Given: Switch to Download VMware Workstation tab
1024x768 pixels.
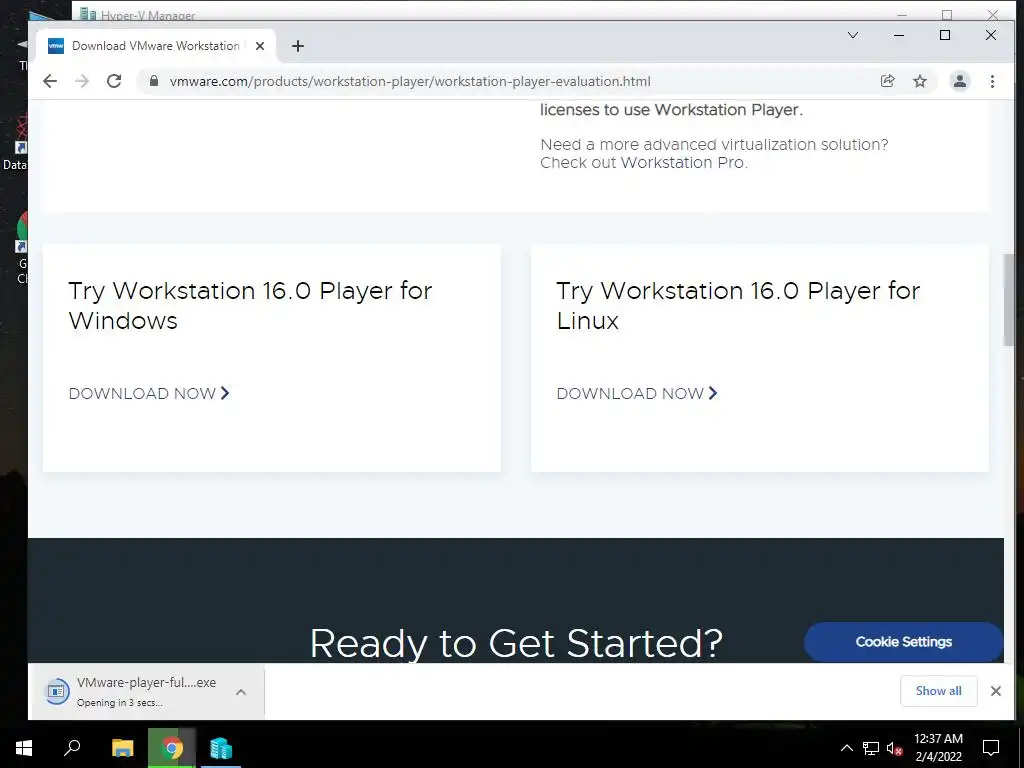Looking at the screenshot, I should [x=155, y=46].
